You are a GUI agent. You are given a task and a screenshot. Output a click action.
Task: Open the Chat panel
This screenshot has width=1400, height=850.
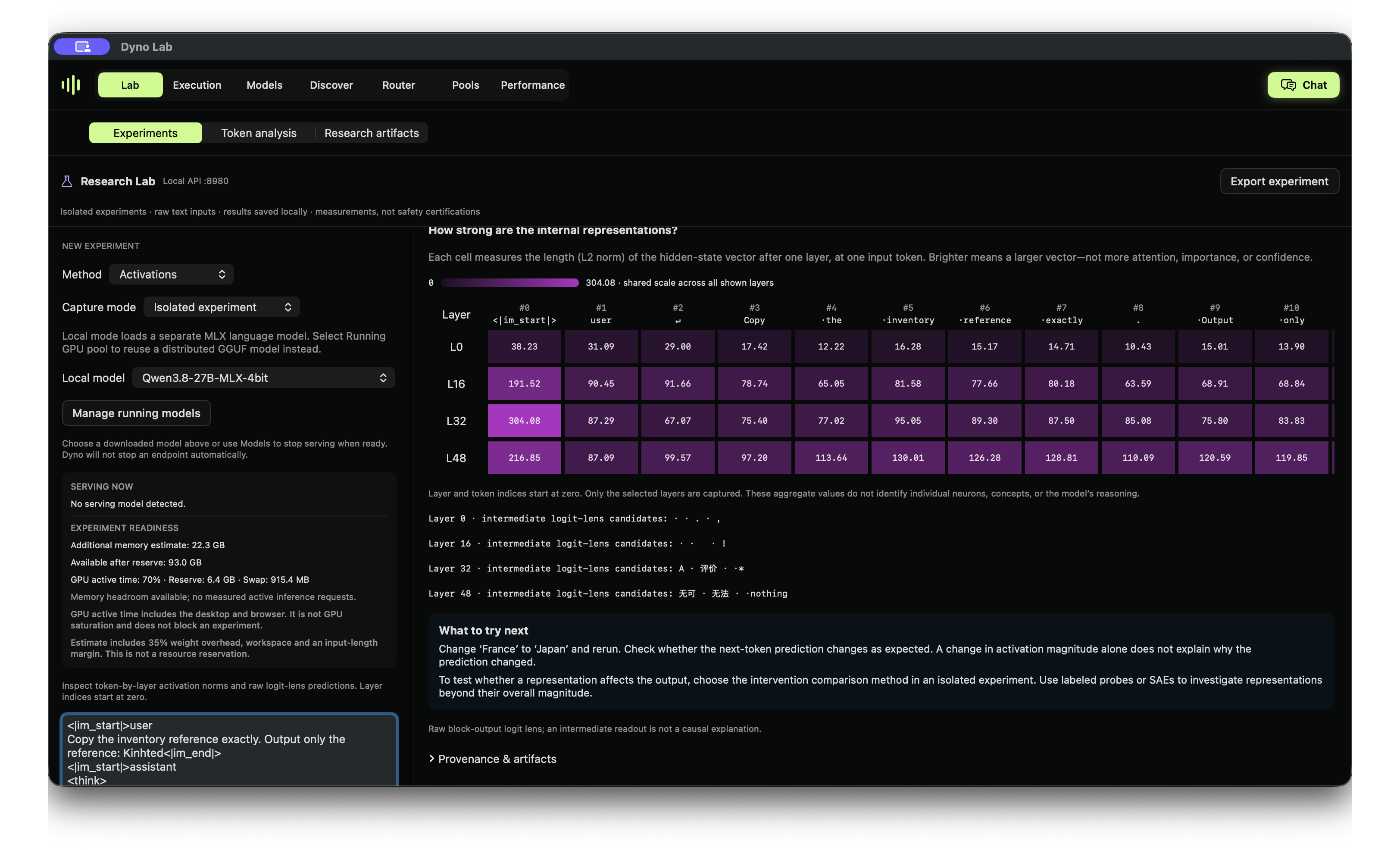click(1303, 84)
